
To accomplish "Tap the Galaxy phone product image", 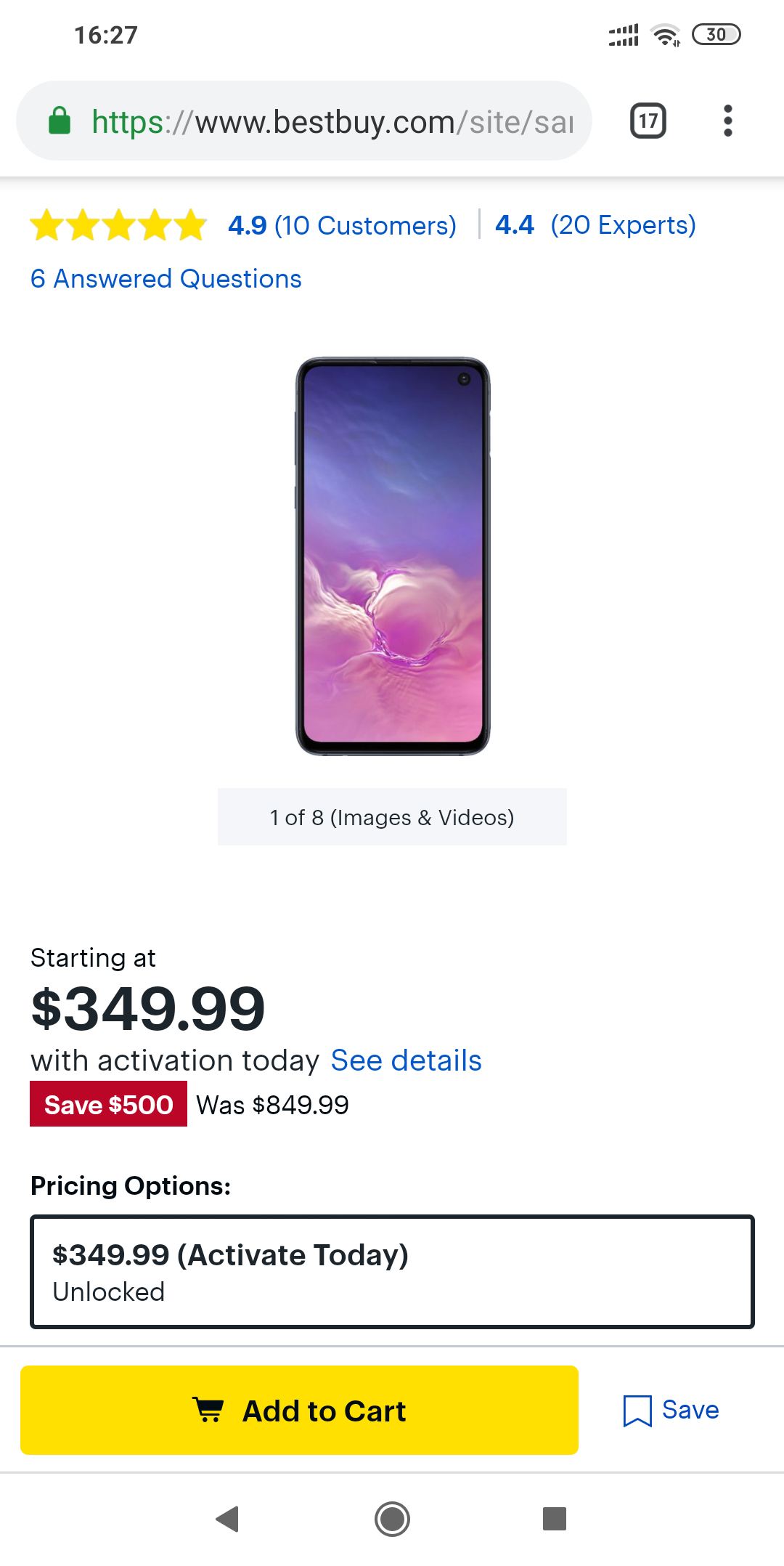I will (393, 556).
